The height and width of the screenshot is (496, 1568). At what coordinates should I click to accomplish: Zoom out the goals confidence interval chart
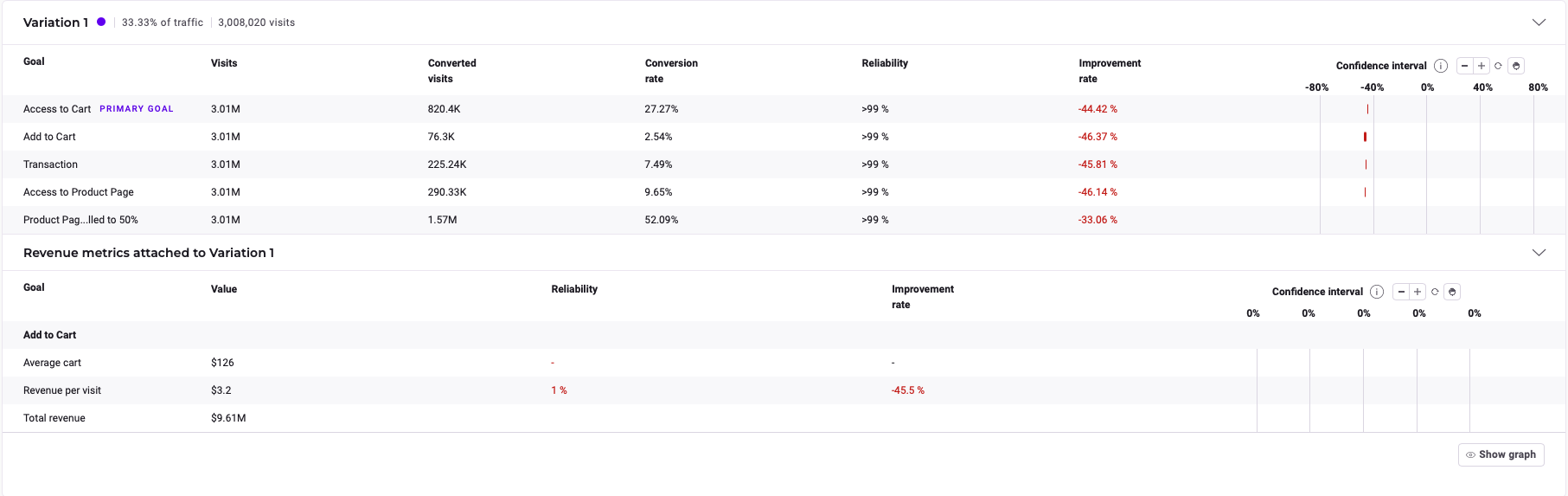point(1464,66)
